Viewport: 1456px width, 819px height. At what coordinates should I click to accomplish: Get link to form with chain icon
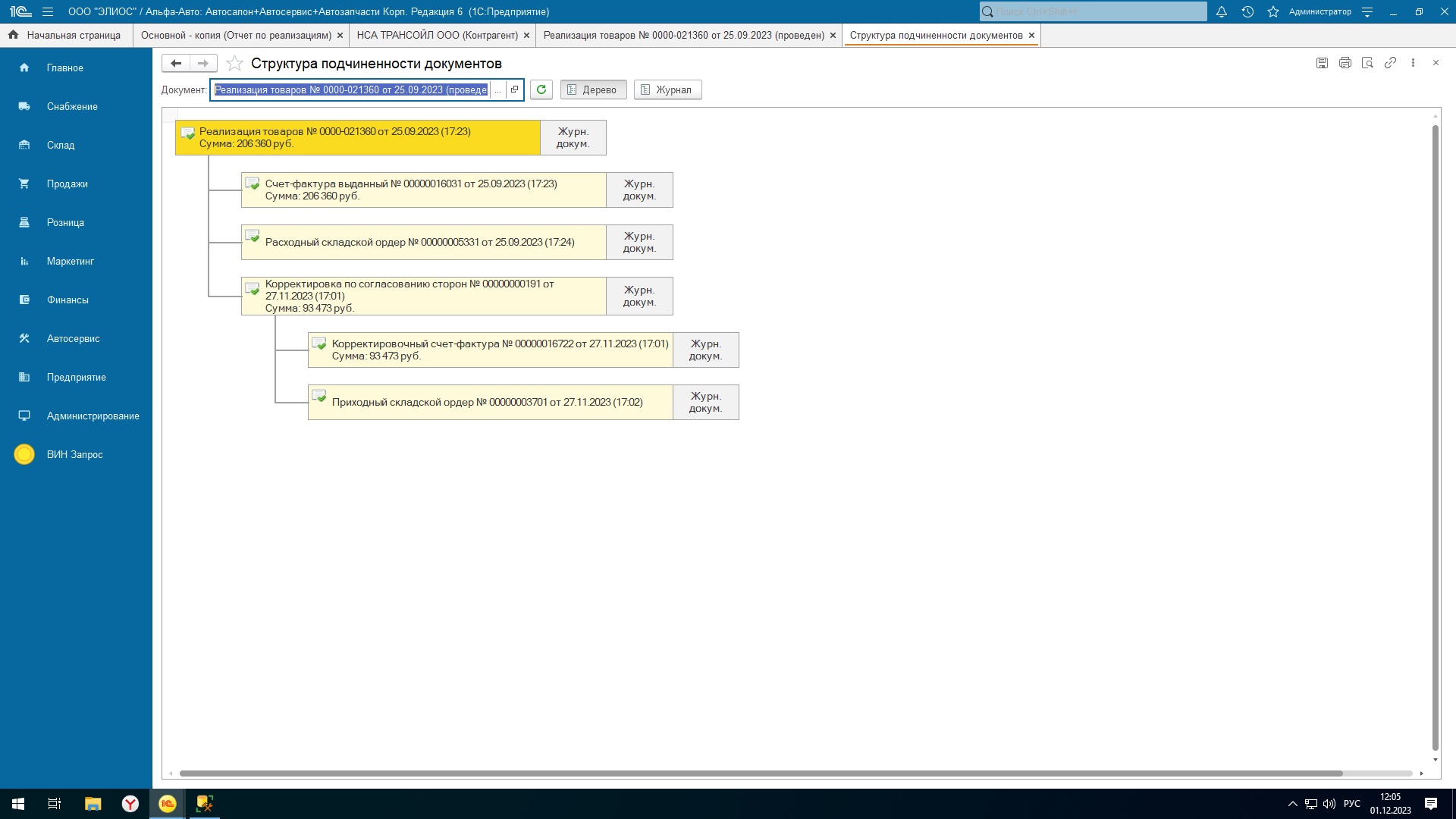coord(1390,63)
